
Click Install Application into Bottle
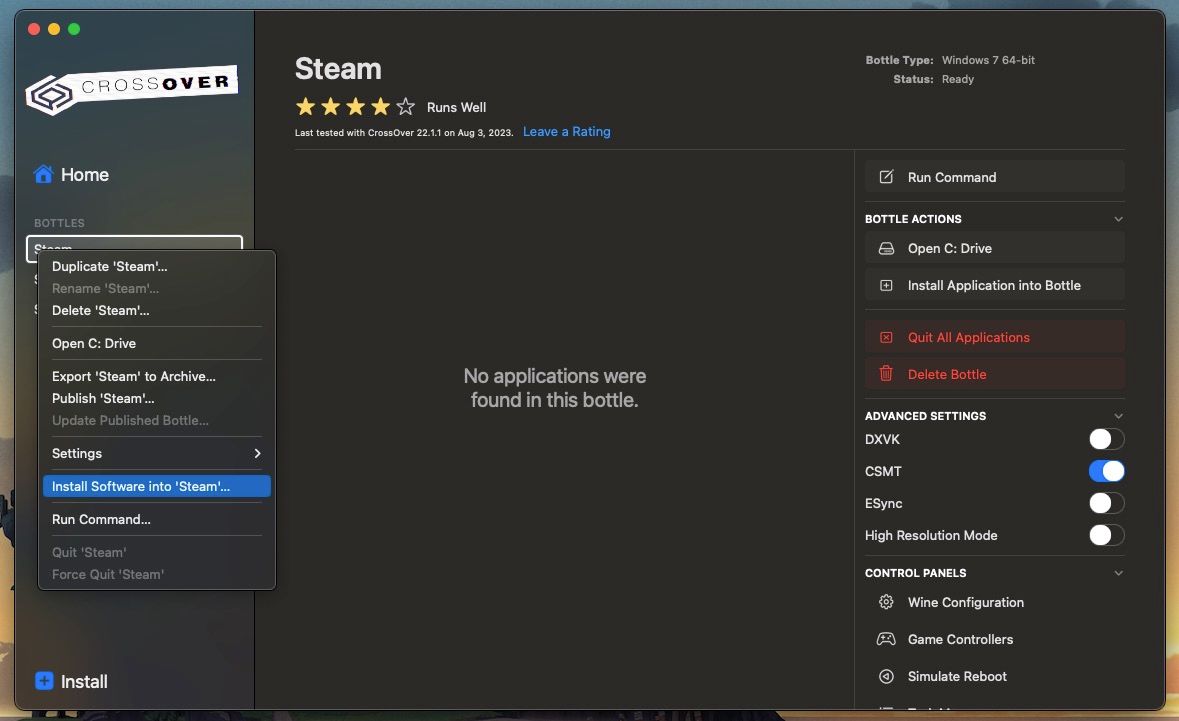tap(994, 286)
